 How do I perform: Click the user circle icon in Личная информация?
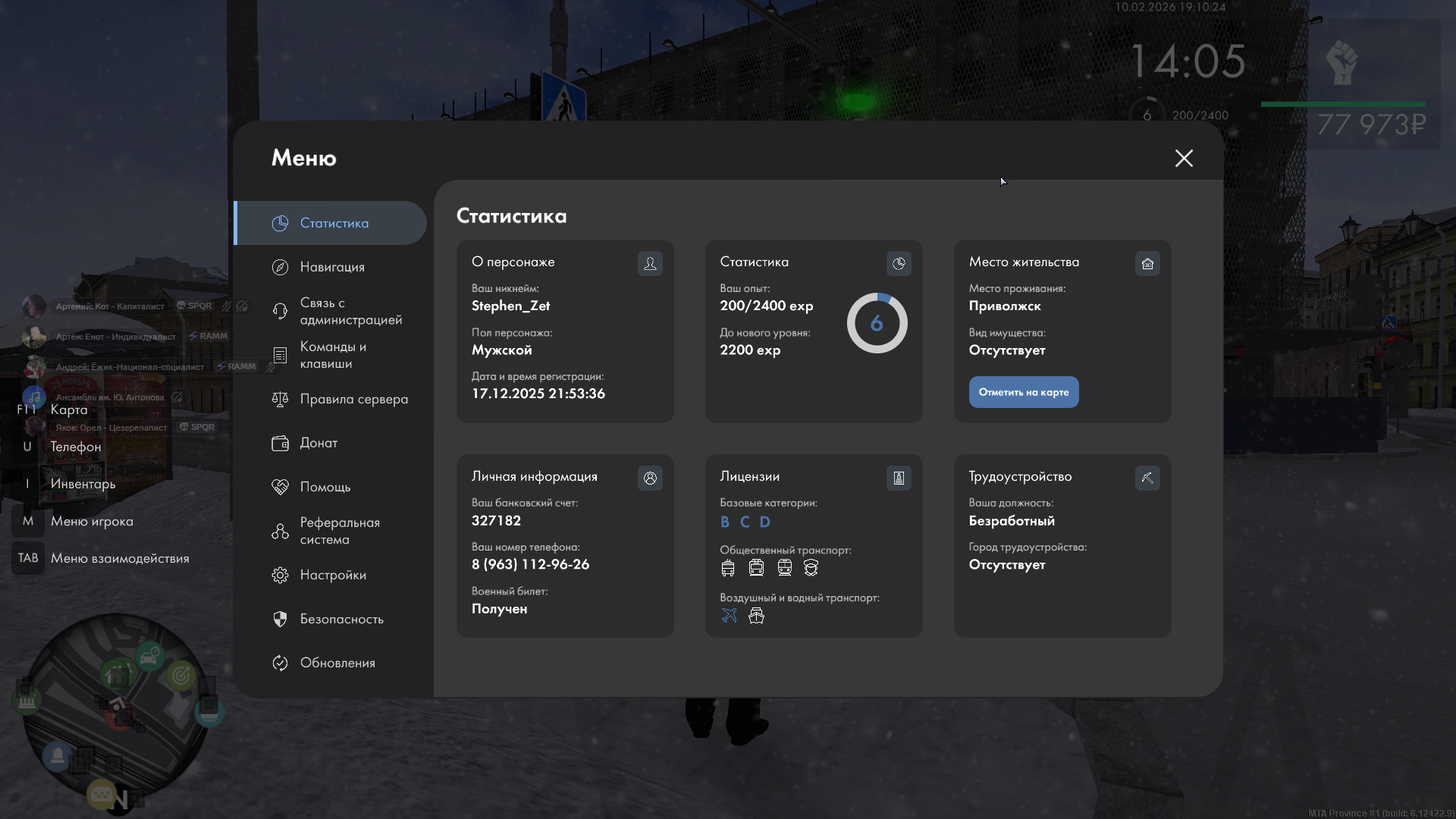(650, 478)
